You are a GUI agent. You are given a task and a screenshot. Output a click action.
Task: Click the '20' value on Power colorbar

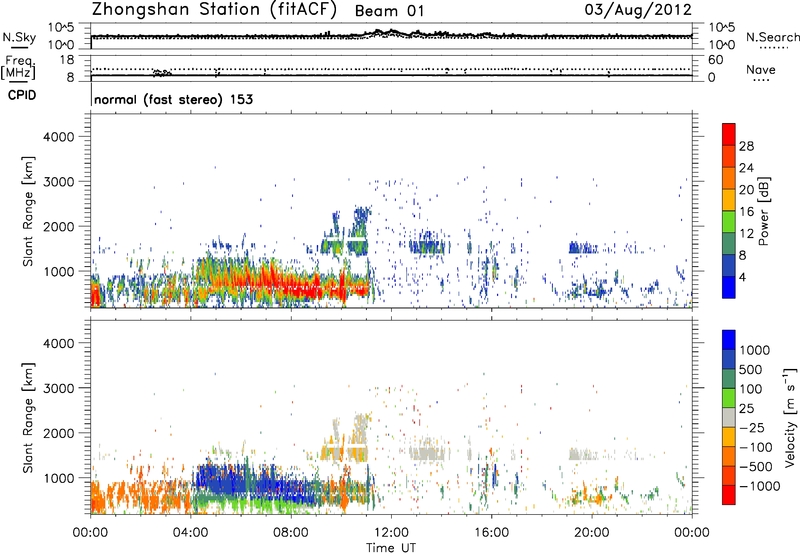(746, 190)
